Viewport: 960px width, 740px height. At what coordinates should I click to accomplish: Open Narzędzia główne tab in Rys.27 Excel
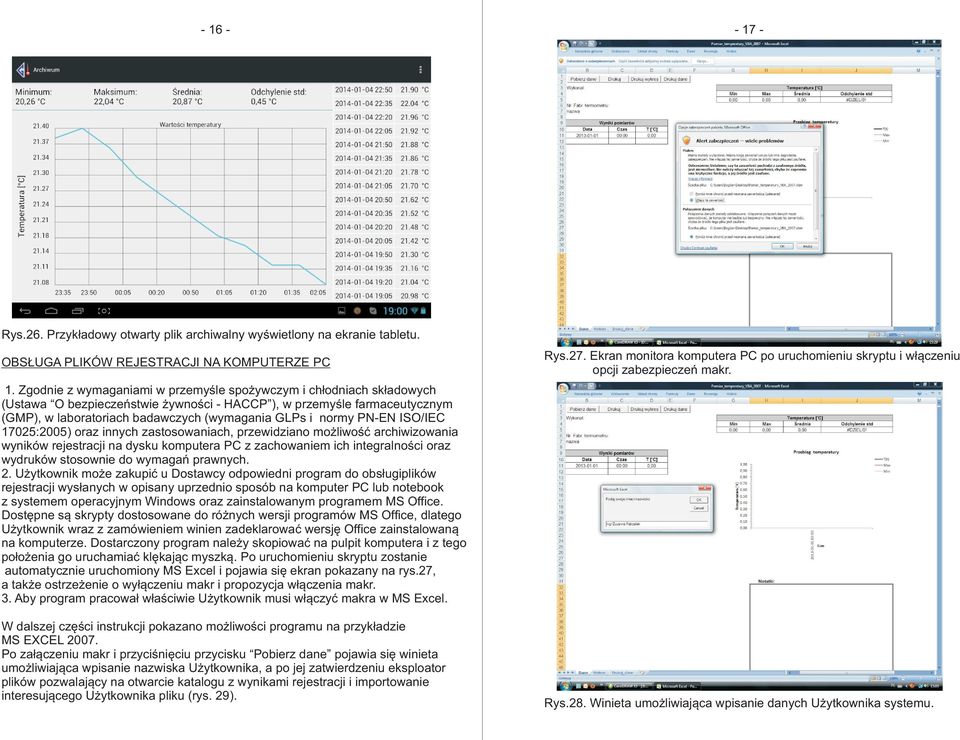click(588, 51)
